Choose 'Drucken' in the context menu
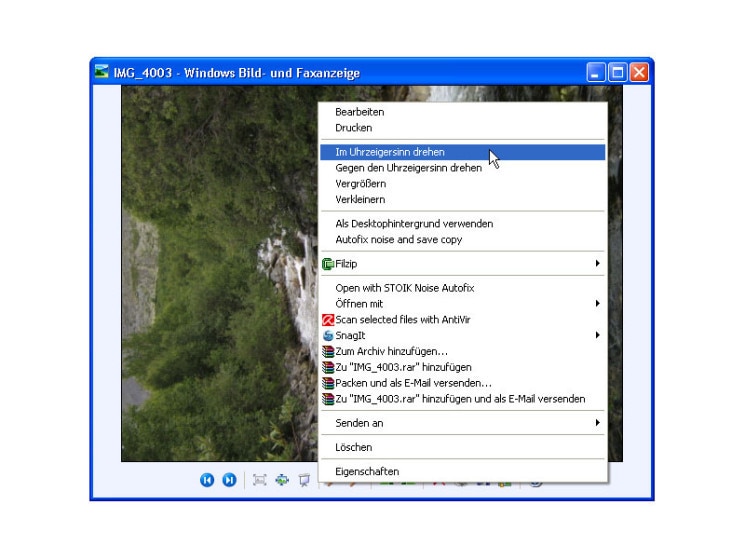The image size is (745, 559). pos(353,128)
